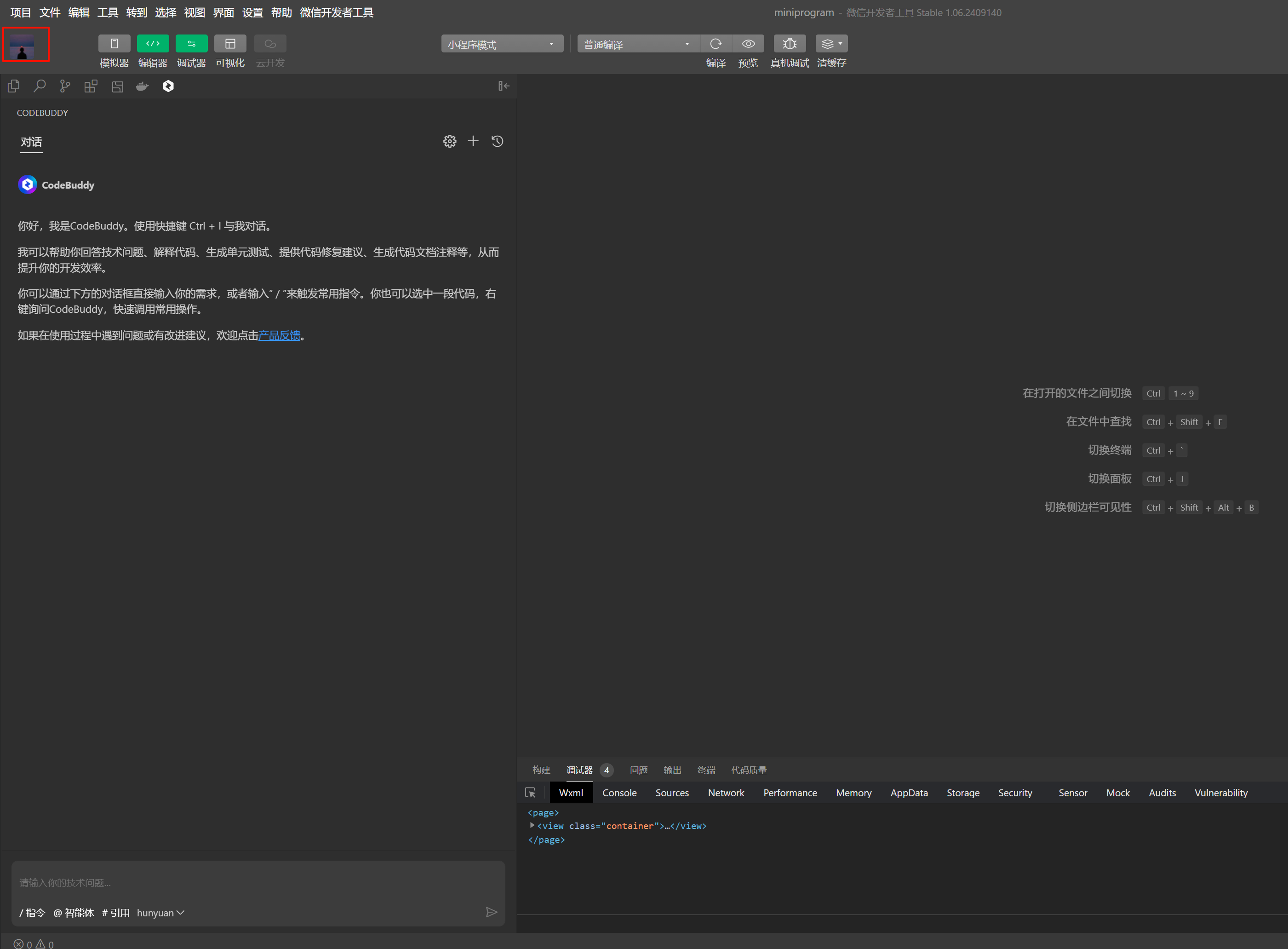
Task: Click the preview (预览) eye icon
Action: (x=748, y=44)
